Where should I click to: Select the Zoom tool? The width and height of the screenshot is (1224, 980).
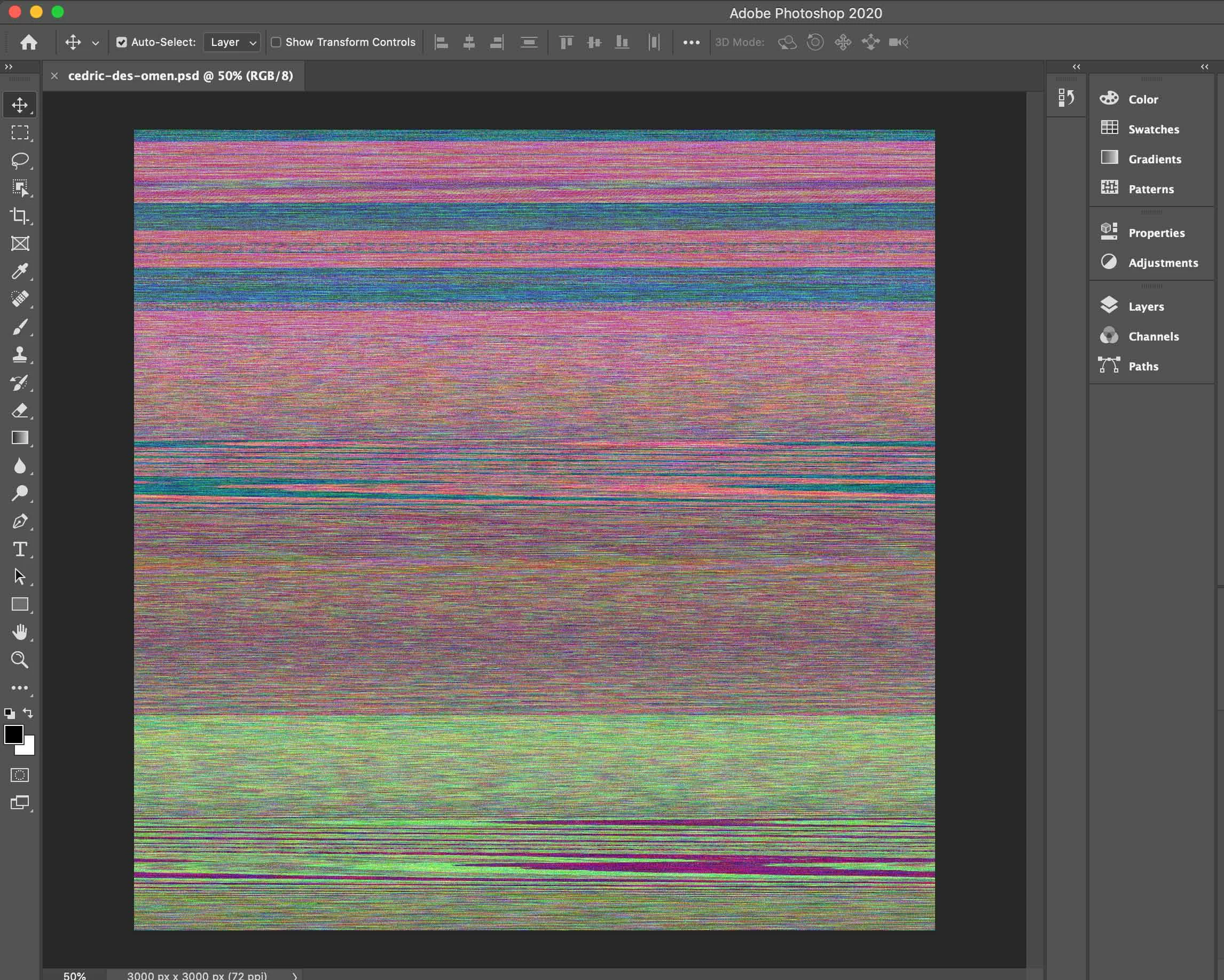[20, 660]
